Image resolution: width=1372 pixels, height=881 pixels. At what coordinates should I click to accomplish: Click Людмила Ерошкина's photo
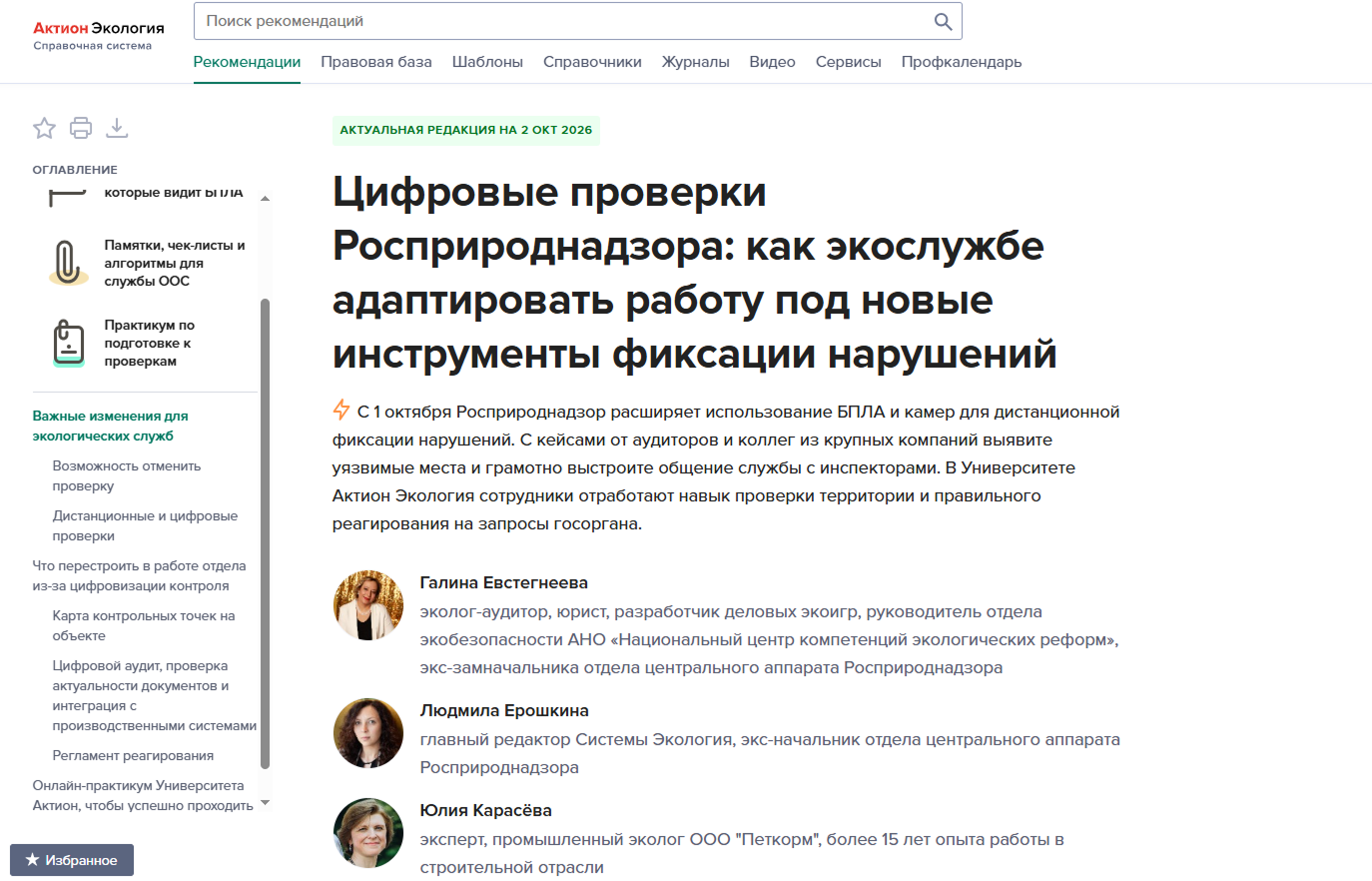pos(368,733)
